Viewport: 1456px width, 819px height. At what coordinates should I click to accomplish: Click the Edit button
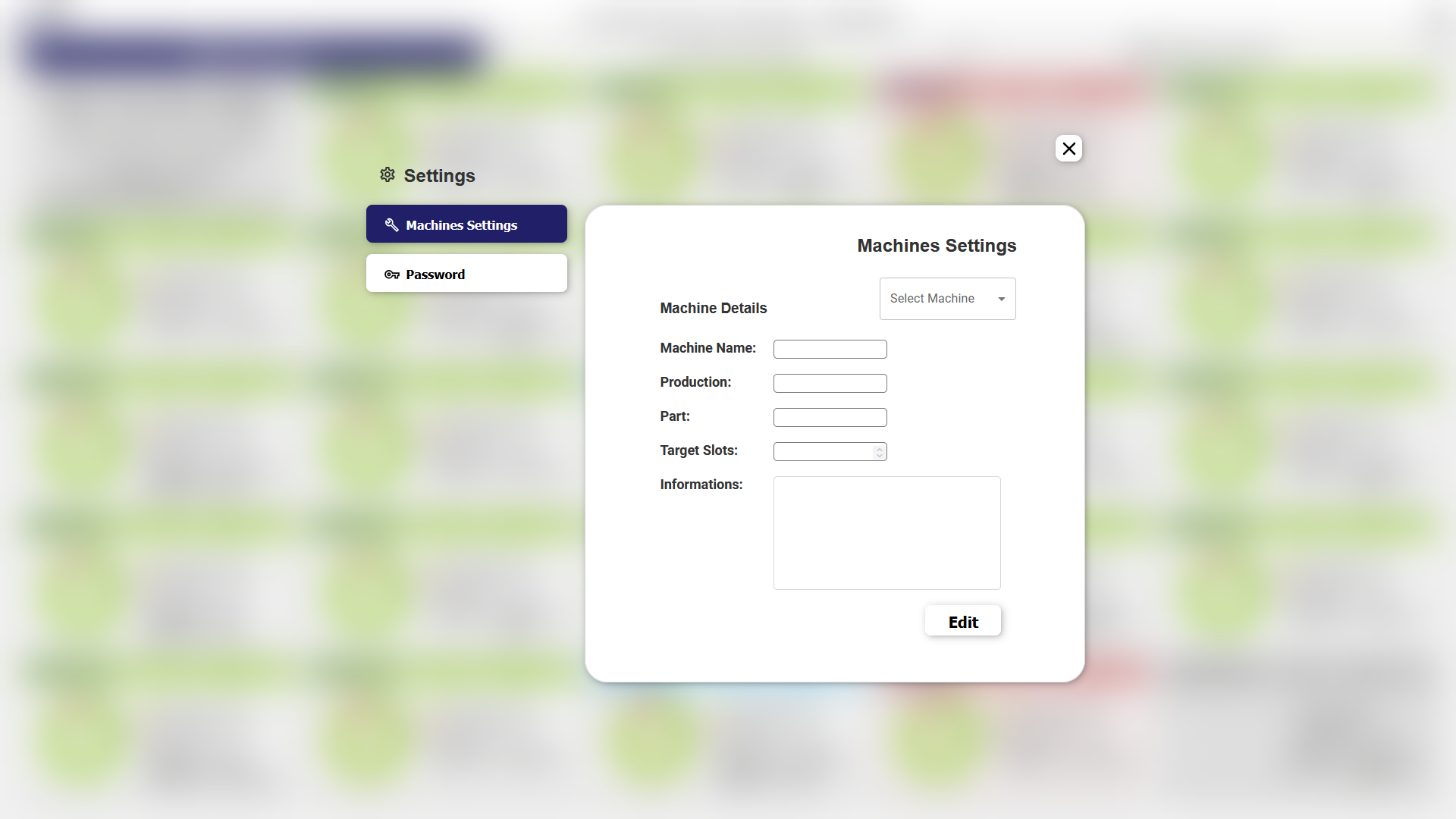point(962,621)
